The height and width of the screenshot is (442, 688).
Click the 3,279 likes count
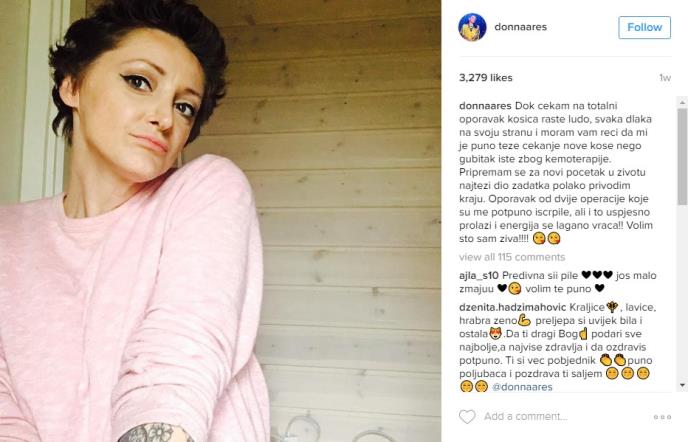pos(486,78)
